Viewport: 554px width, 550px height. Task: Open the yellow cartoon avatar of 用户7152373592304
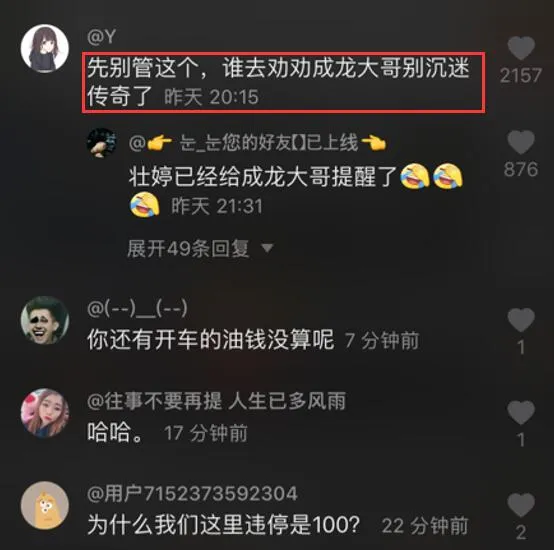(x=45, y=505)
